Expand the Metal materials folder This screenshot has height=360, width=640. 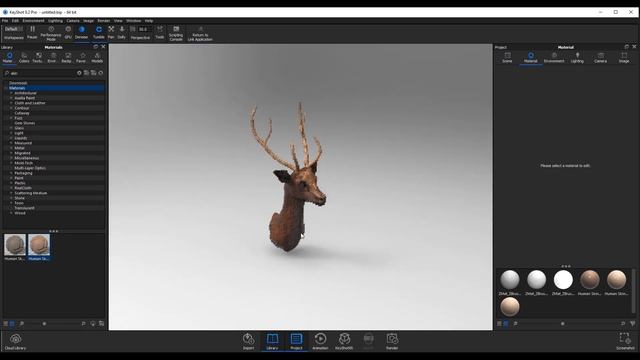point(11,148)
